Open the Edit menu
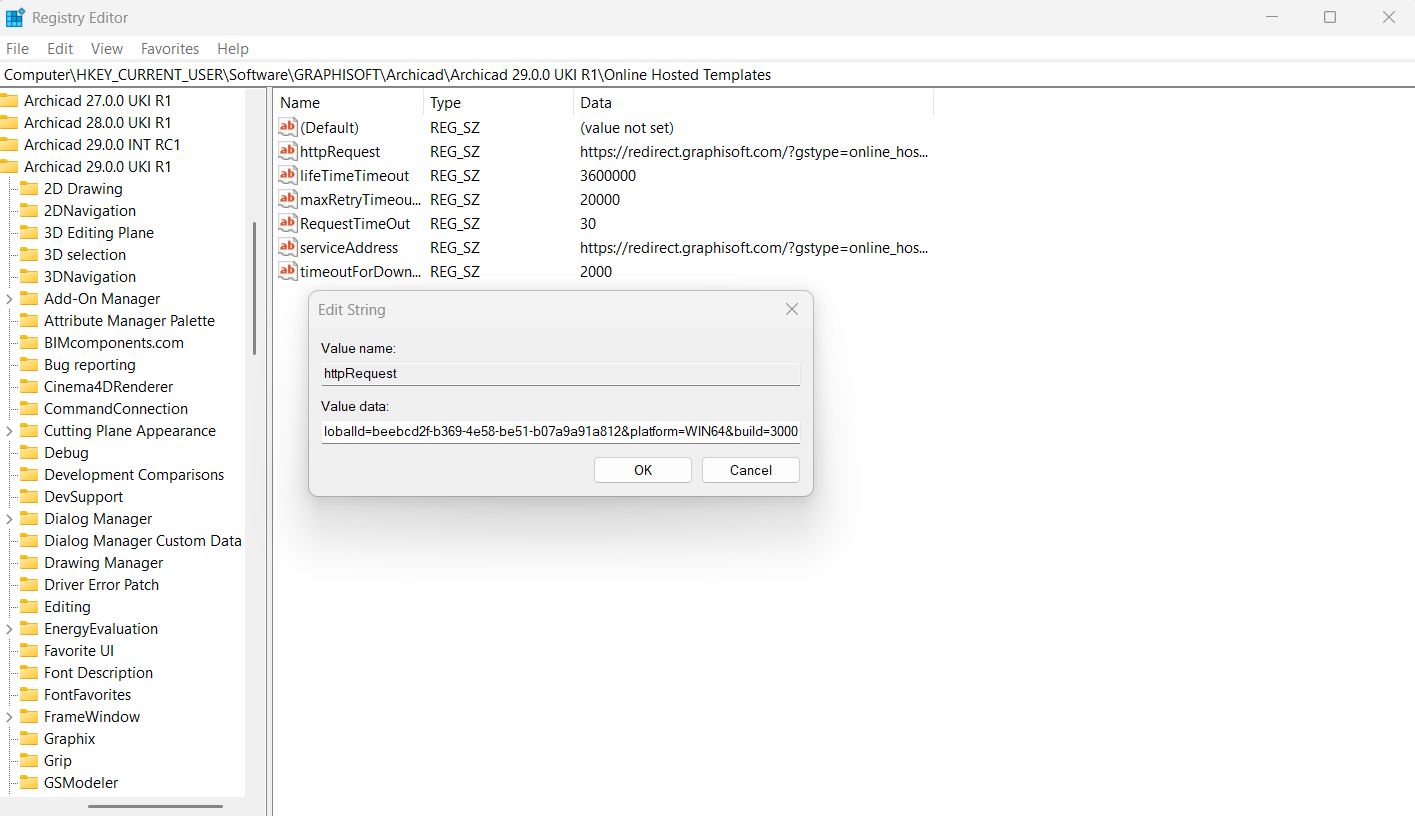This screenshot has width=1415, height=816. tap(60, 48)
